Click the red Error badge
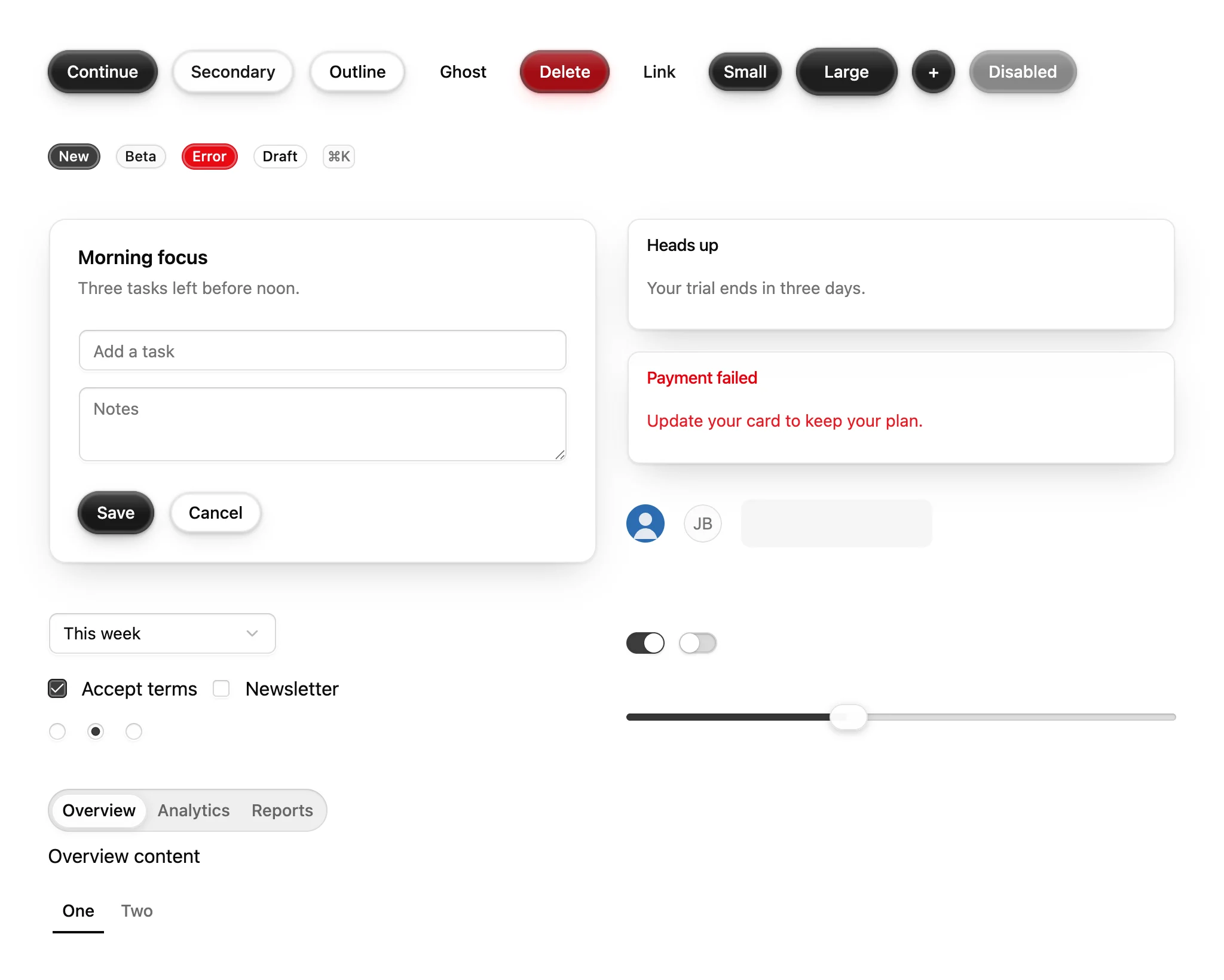The image size is (1224, 980). 210,157
